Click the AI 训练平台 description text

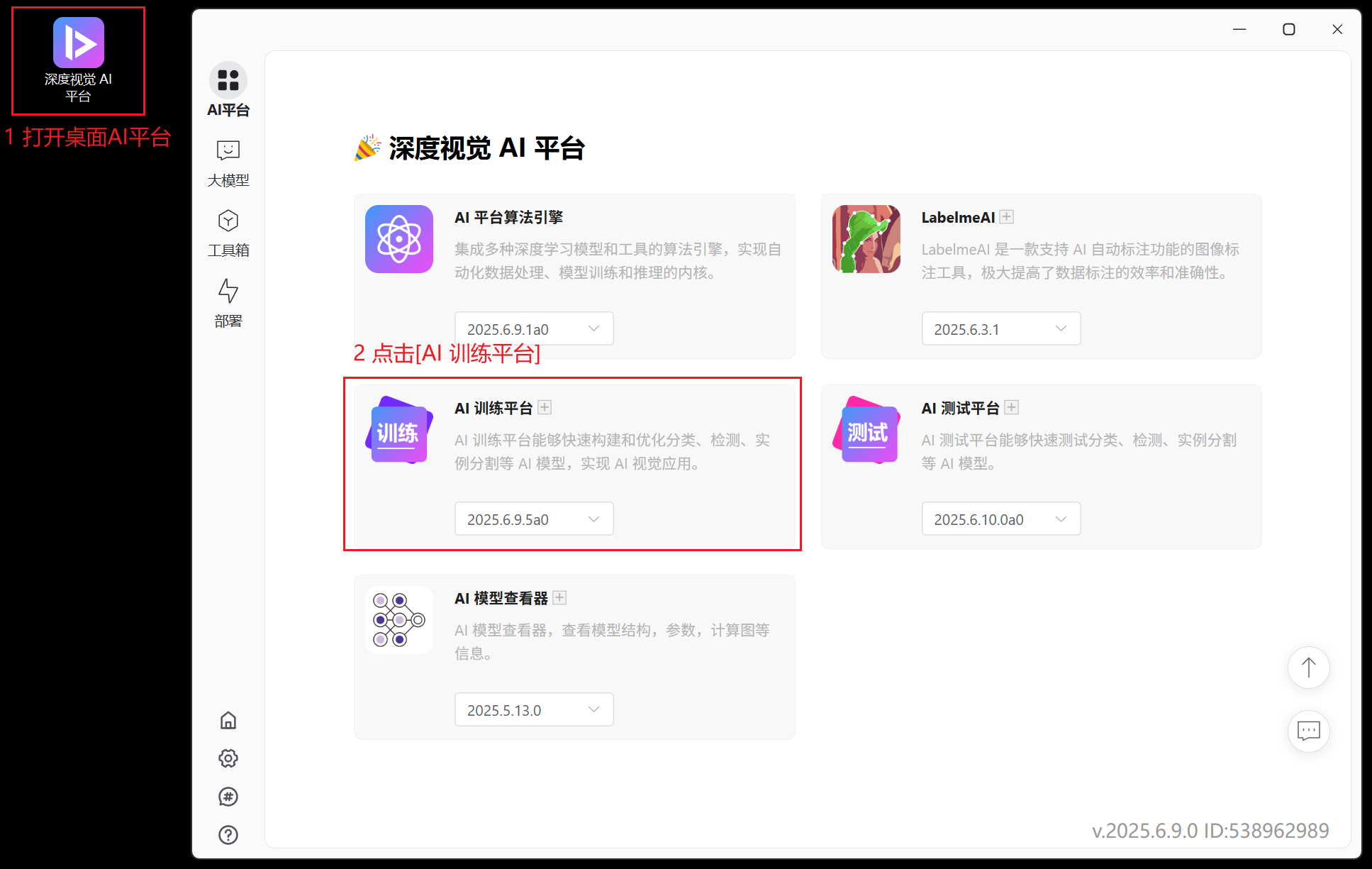pyautogui.click(x=612, y=452)
